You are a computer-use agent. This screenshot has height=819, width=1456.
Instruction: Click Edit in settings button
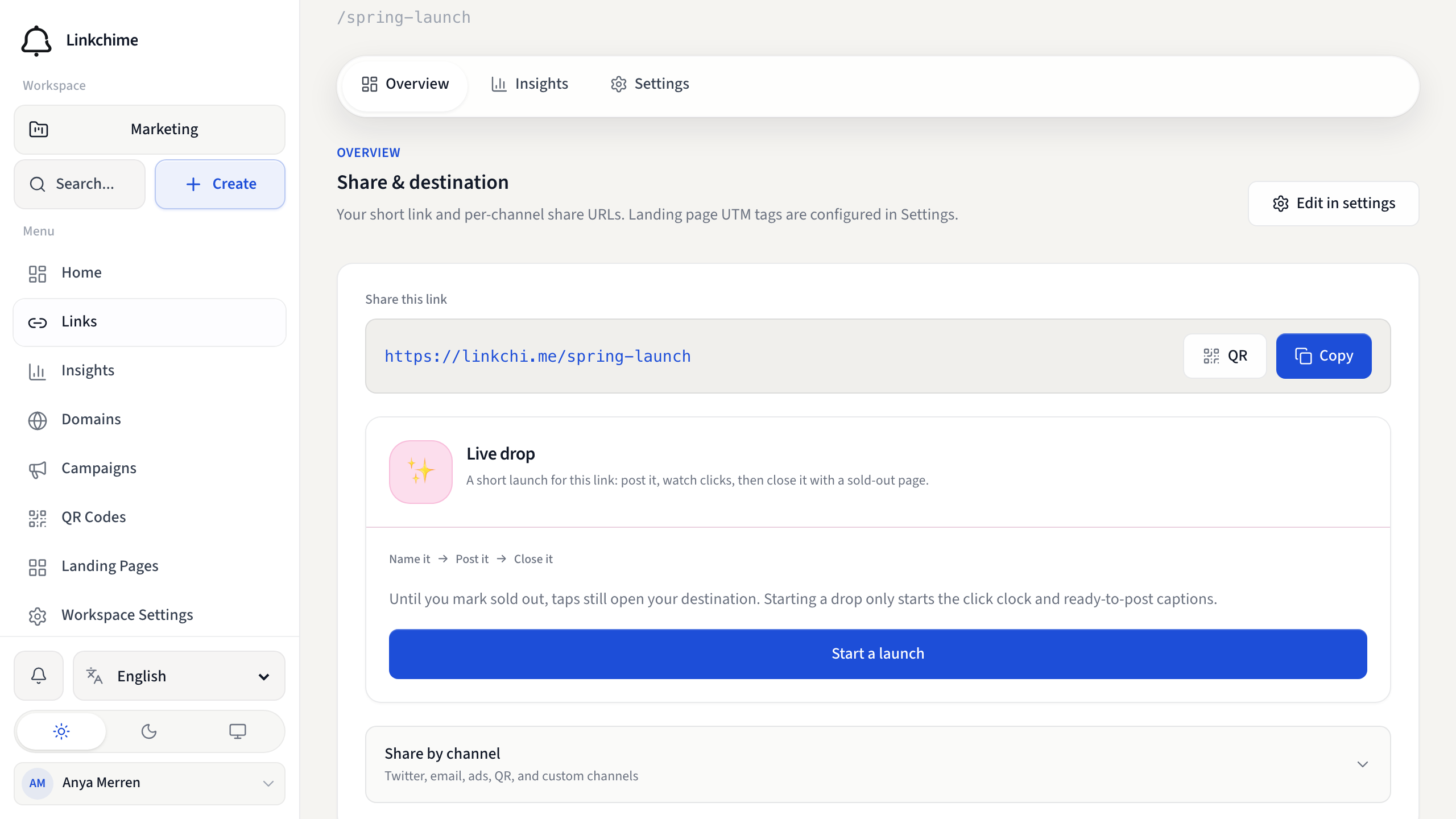1333,204
